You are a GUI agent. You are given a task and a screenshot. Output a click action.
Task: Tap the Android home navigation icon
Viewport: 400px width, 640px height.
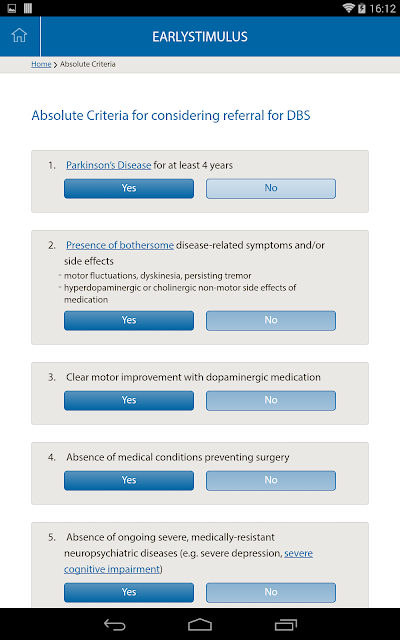pos(200,624)
